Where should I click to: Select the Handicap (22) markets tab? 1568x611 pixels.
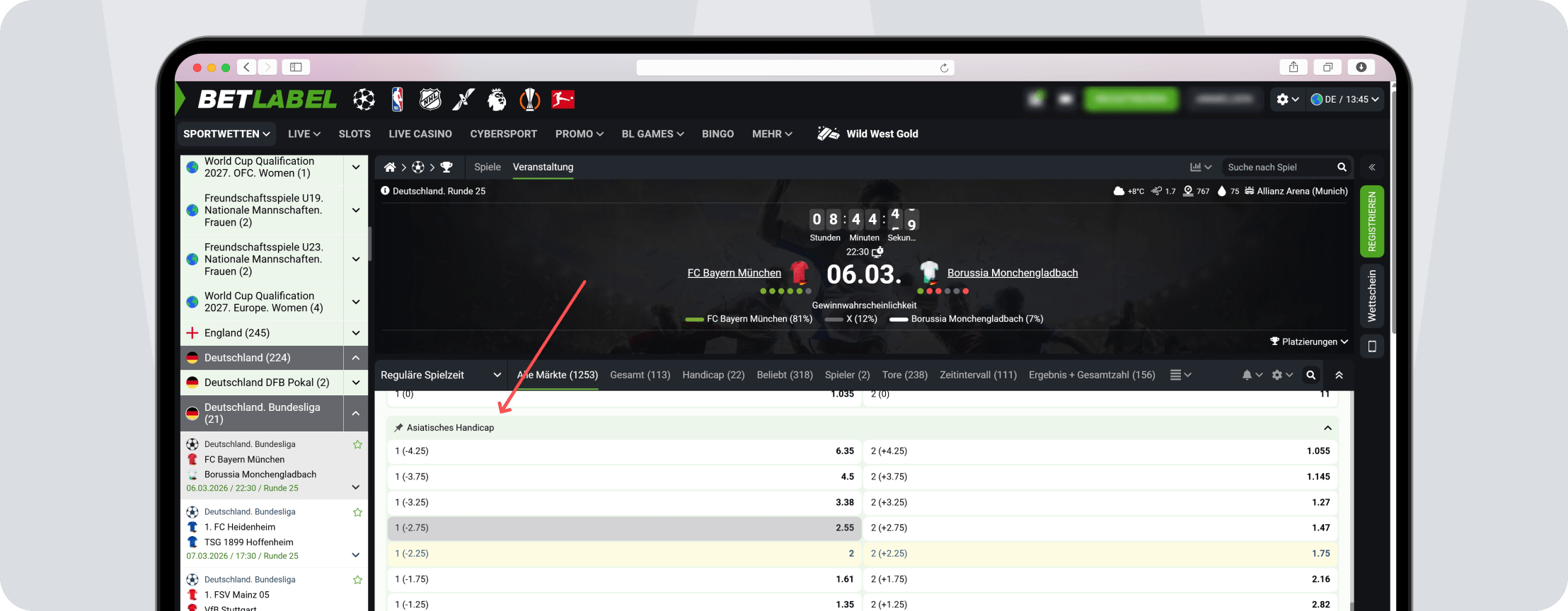coord(713,375)
